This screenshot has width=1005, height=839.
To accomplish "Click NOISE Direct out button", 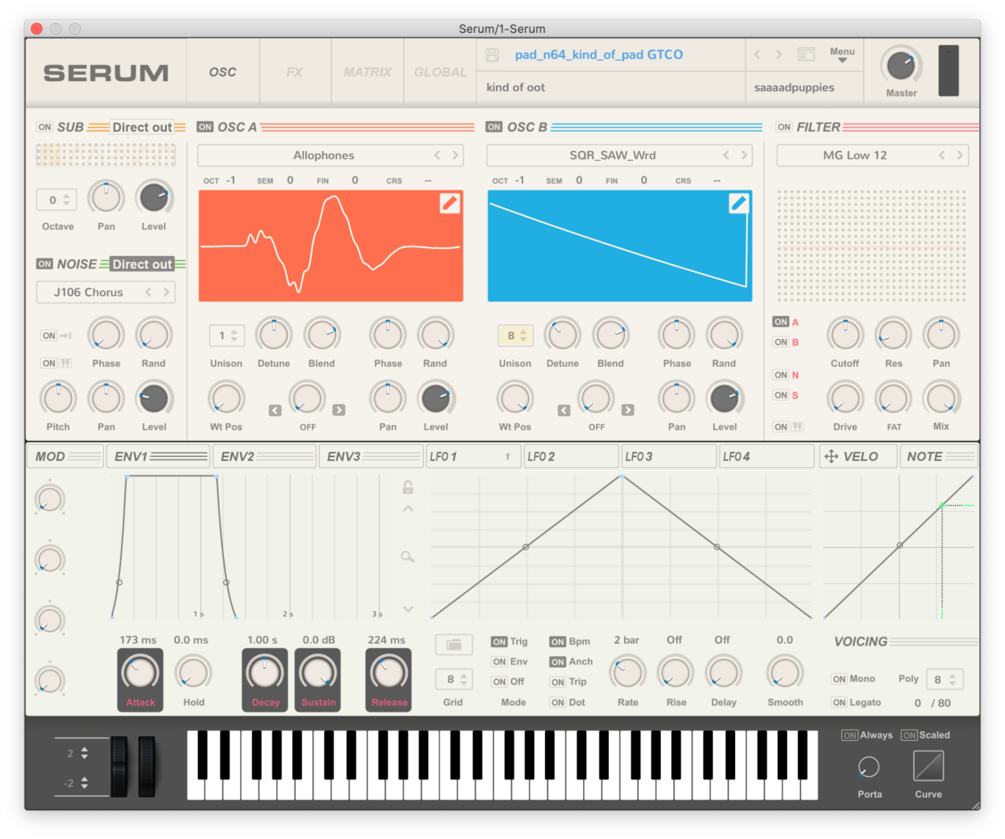I will pyautogui.click(x=142, y=264).
